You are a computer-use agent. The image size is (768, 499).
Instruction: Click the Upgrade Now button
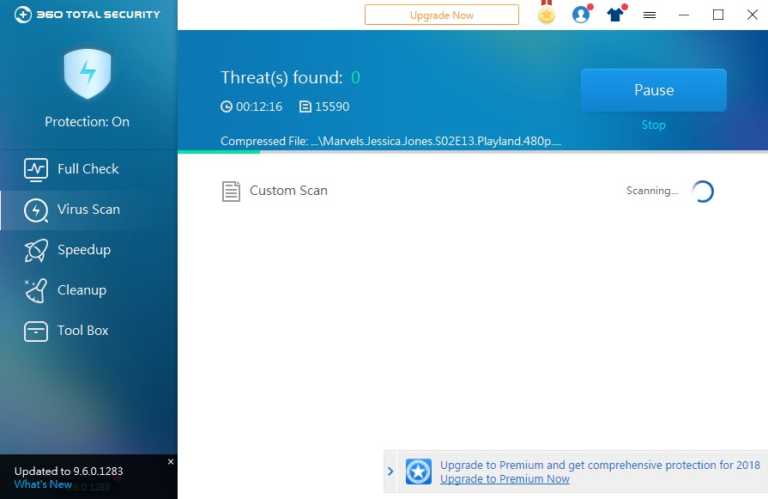[441, 15]
